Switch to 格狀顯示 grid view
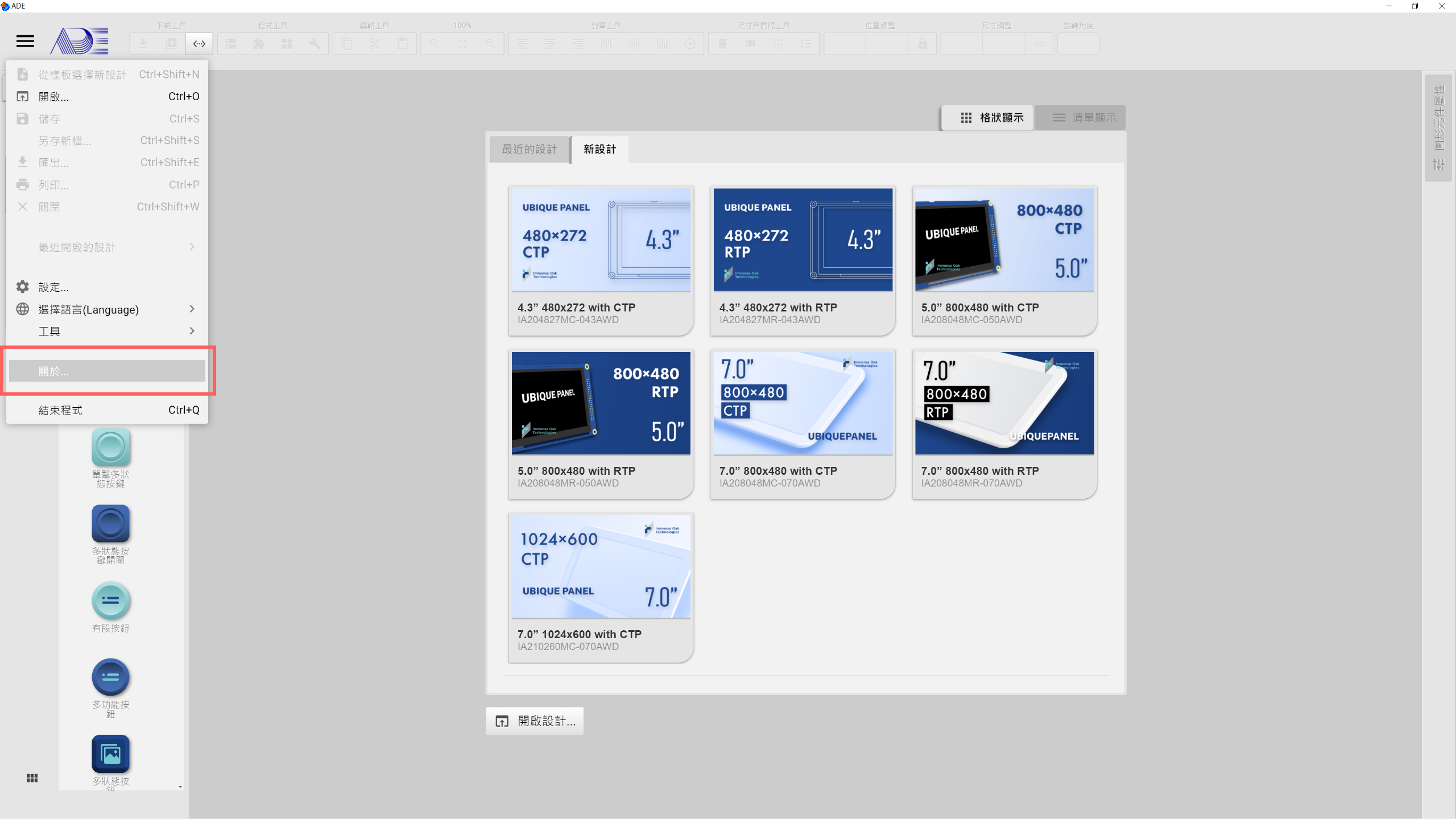Image resolution: width=1456 pixels, height=819 pixels. tap(987, 118)
